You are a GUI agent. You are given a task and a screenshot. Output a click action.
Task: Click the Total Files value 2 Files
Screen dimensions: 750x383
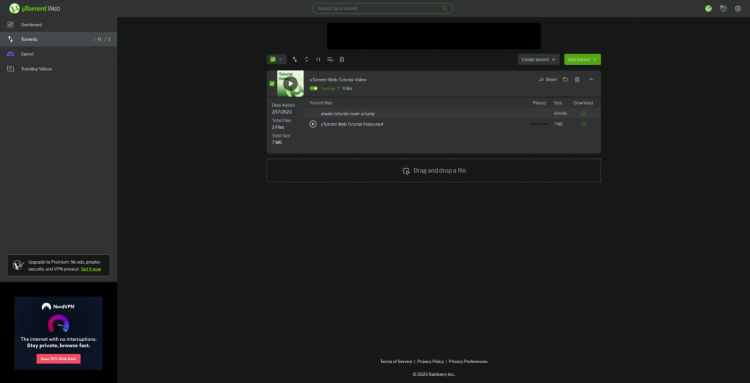(x=278, y=127)
